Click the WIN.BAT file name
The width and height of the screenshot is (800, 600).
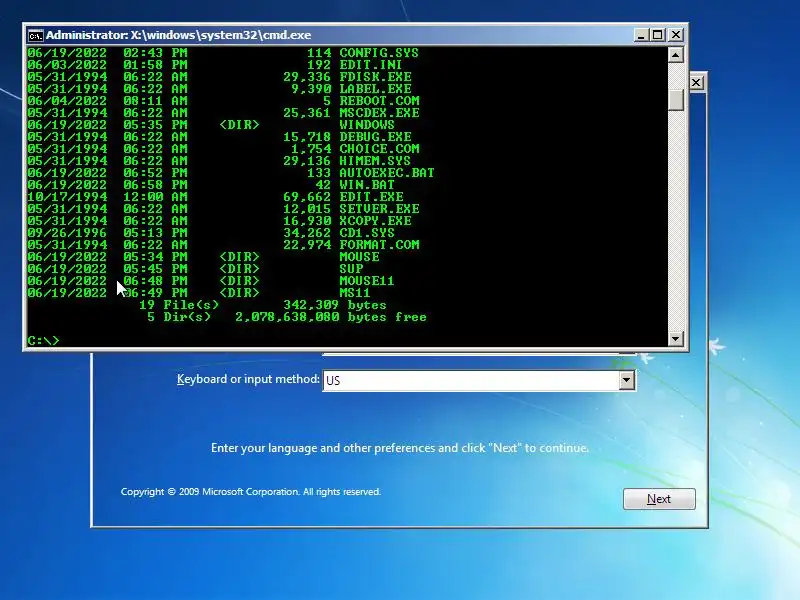[x=367, y=185]
